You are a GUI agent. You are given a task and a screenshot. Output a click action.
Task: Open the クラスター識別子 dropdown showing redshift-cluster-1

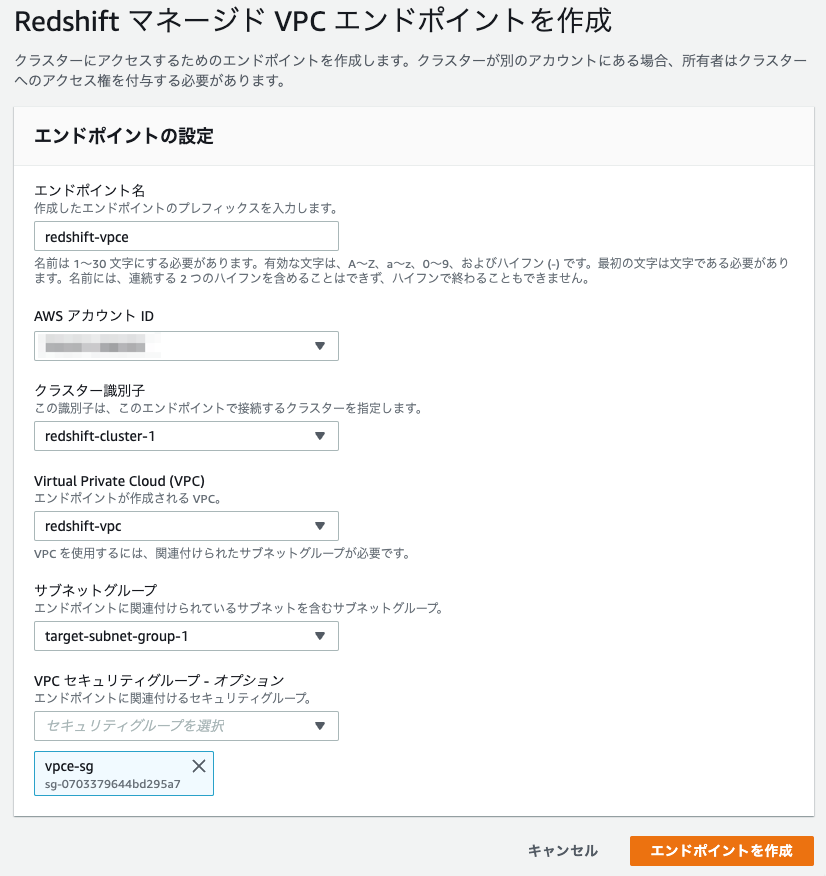[186, 436]
